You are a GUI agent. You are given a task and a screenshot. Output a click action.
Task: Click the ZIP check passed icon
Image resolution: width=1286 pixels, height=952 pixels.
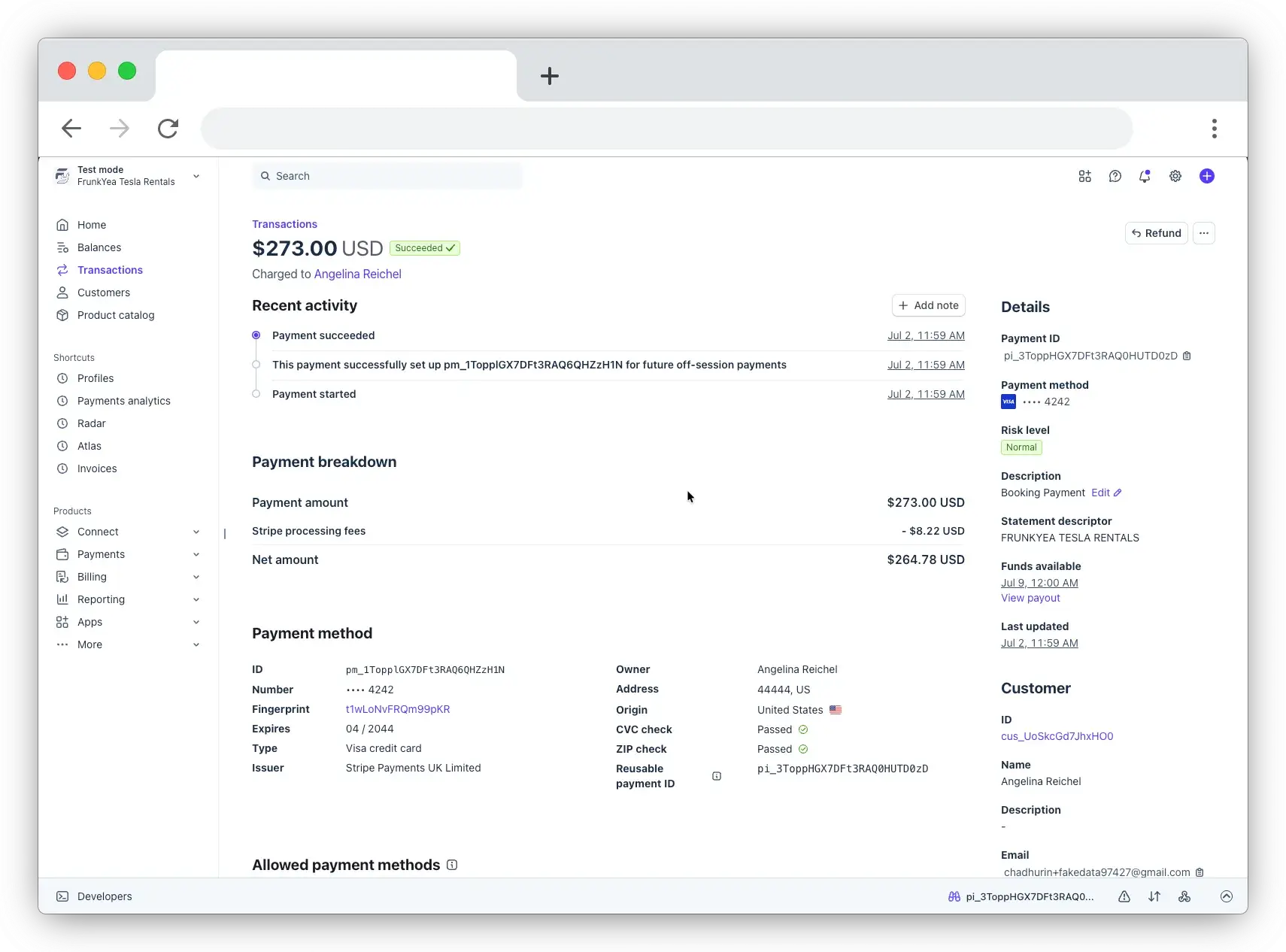pos(803,749)
